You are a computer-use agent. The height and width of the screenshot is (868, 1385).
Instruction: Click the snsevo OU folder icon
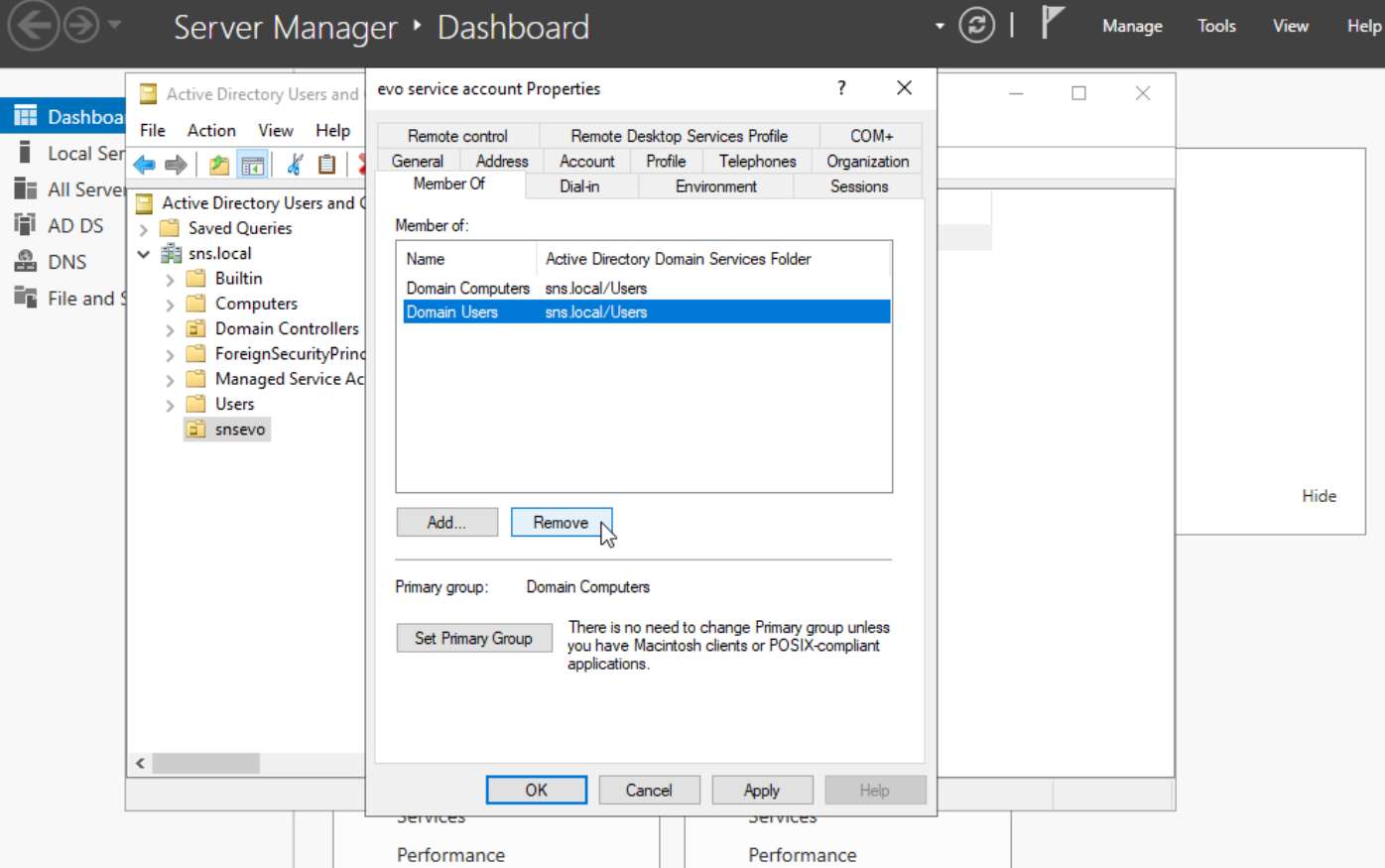click(x=196, y=430)
